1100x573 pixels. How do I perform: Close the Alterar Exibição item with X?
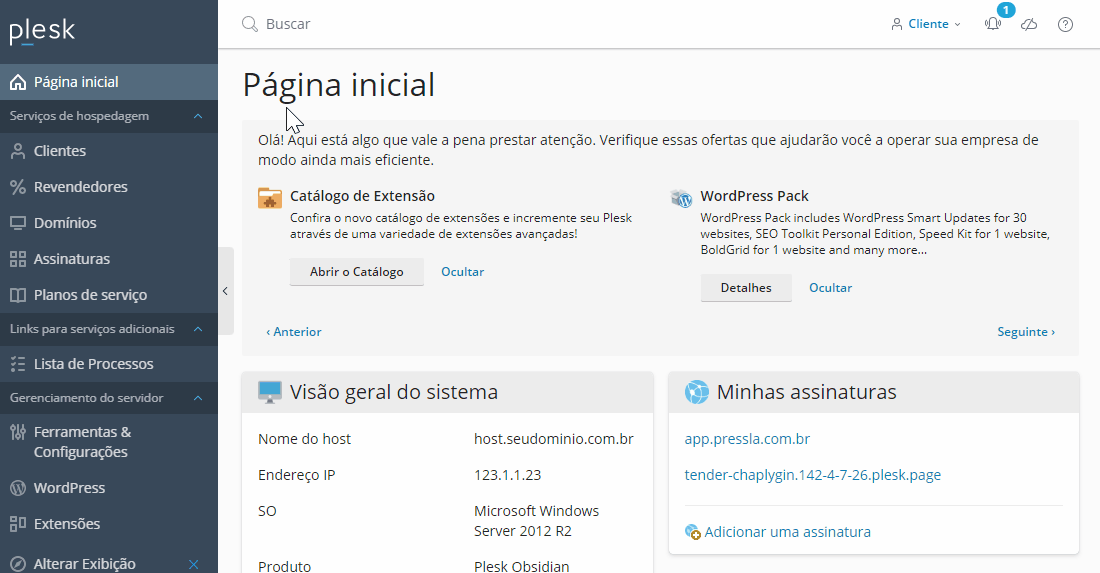[194, 564]
